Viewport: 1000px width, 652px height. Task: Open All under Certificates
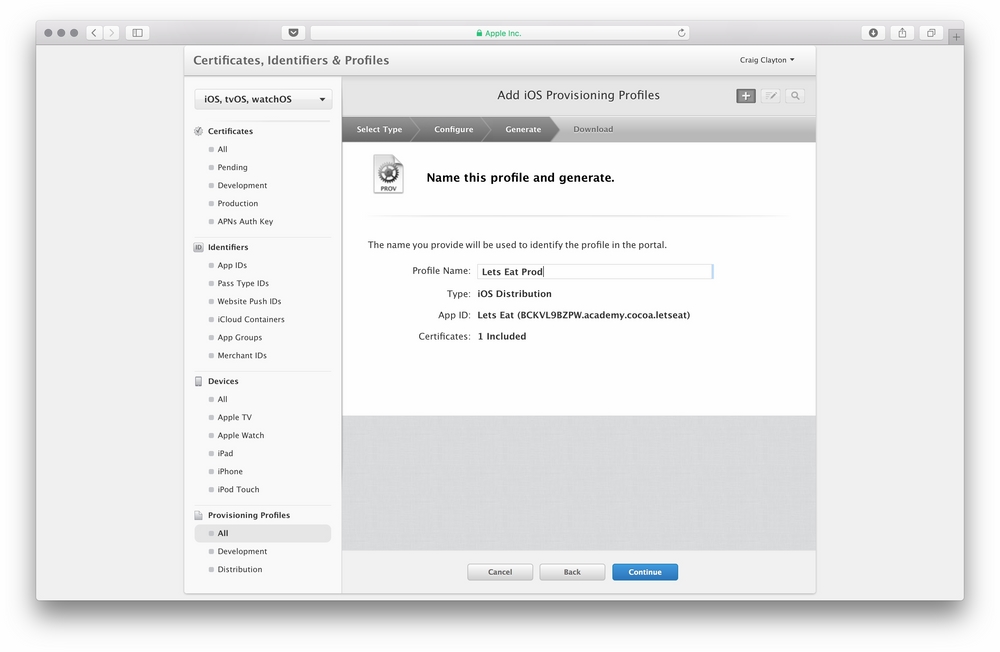222,149
